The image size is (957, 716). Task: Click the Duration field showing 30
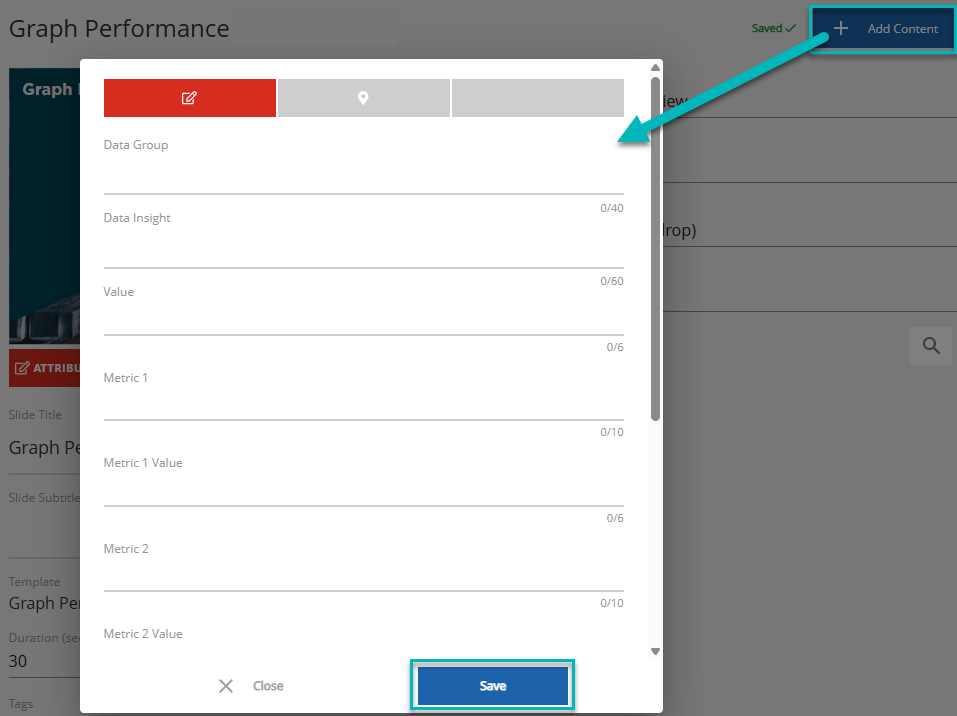[x=40, y=661]
